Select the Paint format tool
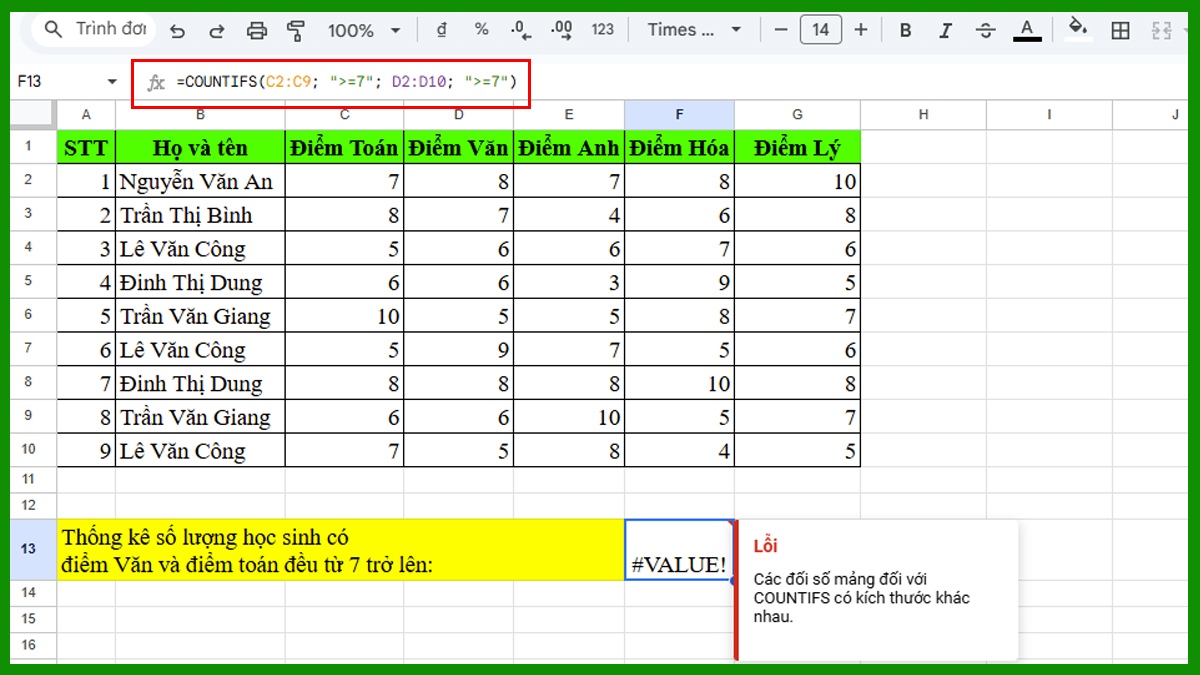 tap(297, 30)
